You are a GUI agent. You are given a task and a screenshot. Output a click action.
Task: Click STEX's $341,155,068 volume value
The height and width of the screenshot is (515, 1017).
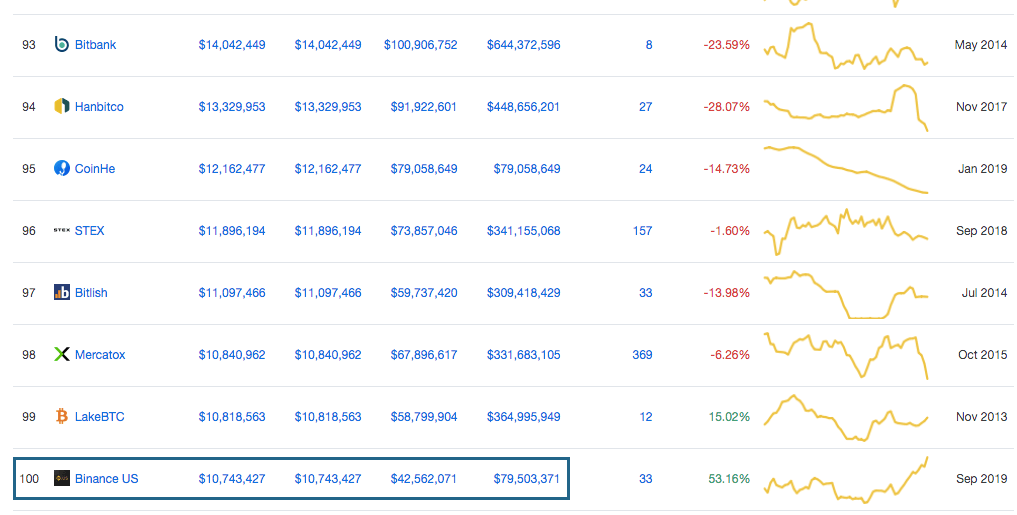523,230
